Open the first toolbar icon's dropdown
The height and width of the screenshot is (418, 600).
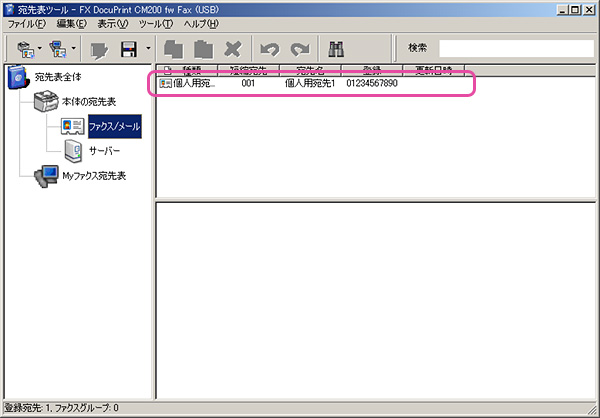(39, 48)
